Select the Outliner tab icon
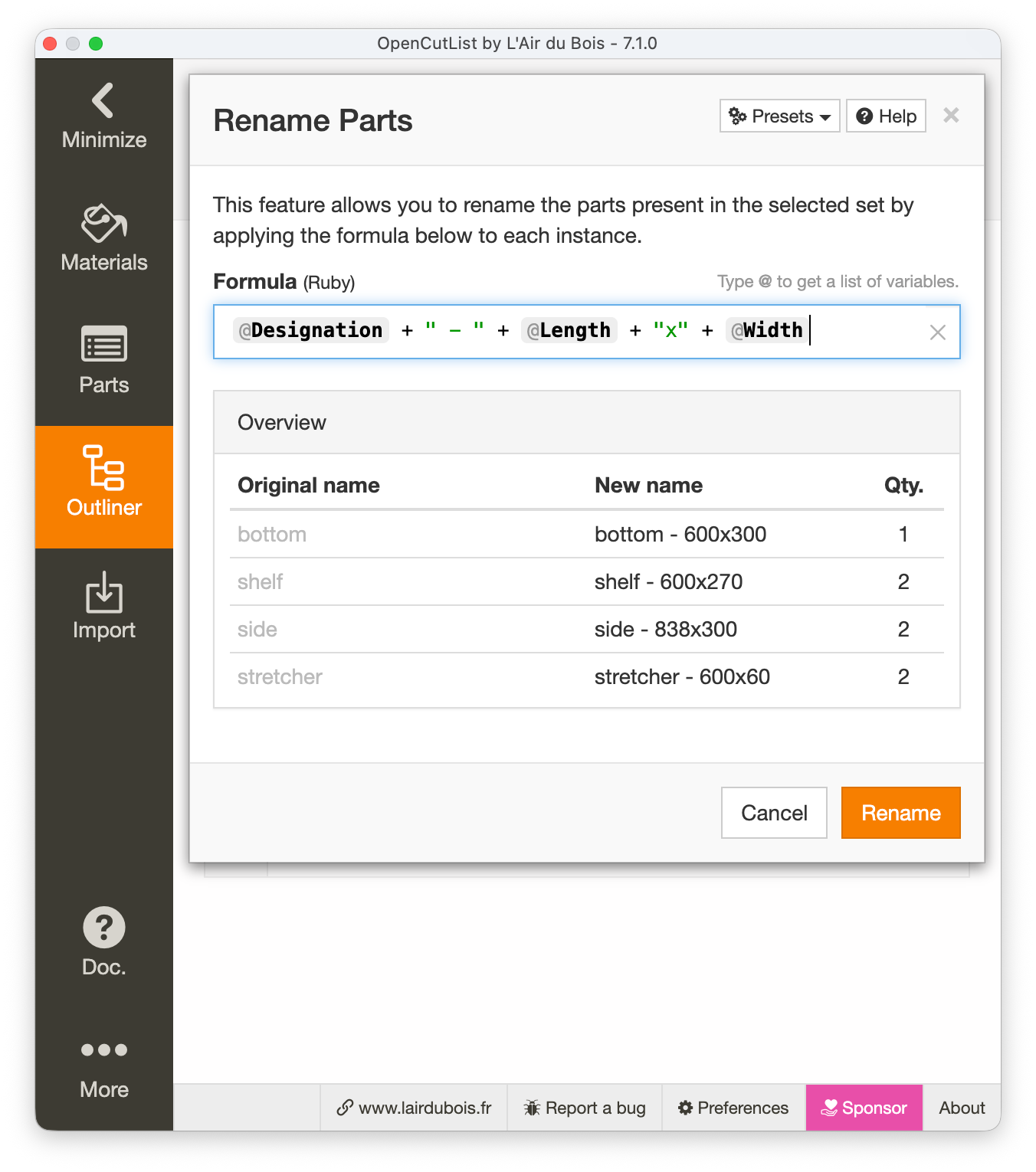This screenshot has height=1172, width=1036. point(103,467)
